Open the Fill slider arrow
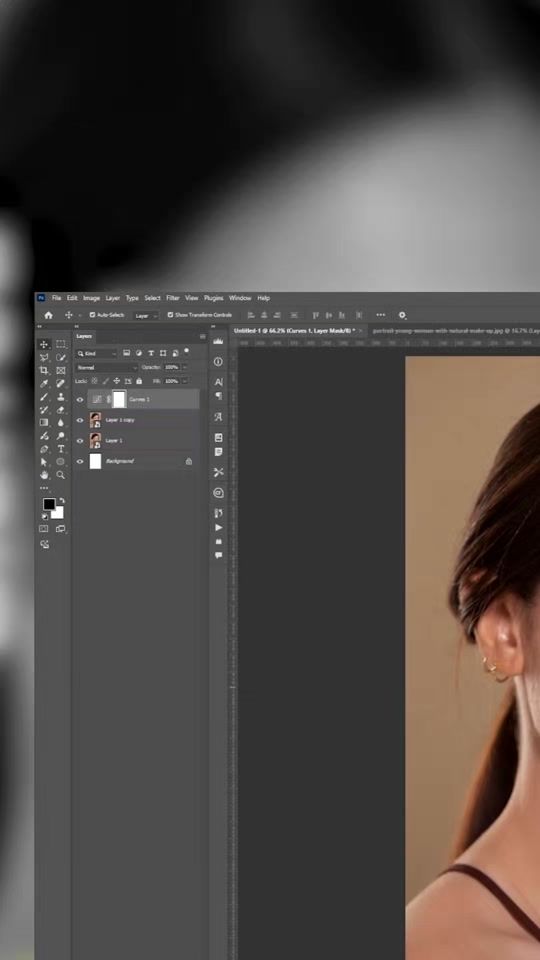The image size is (540, 960). point(184,381)
